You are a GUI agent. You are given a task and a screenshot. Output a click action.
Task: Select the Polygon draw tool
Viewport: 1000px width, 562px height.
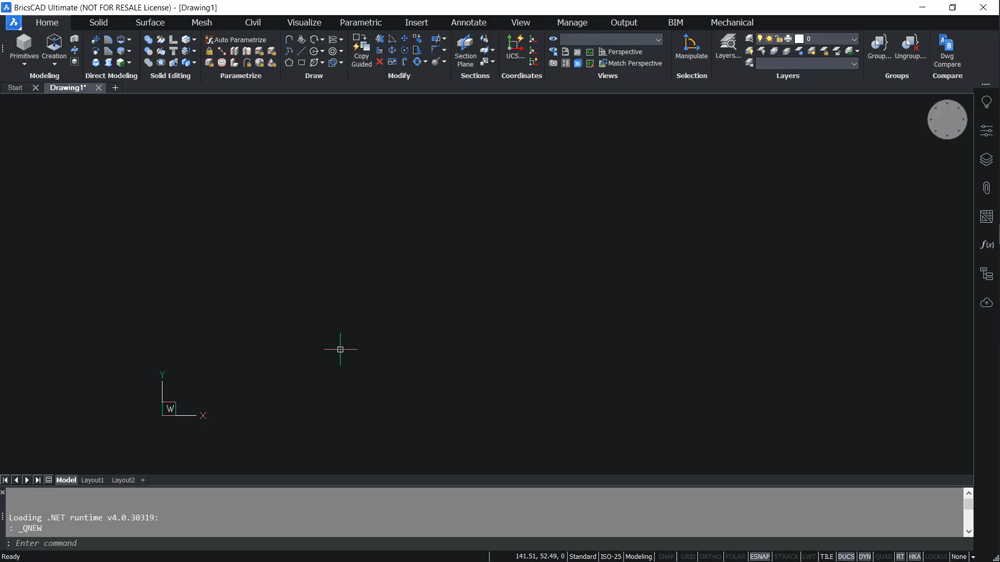[289, 63]
